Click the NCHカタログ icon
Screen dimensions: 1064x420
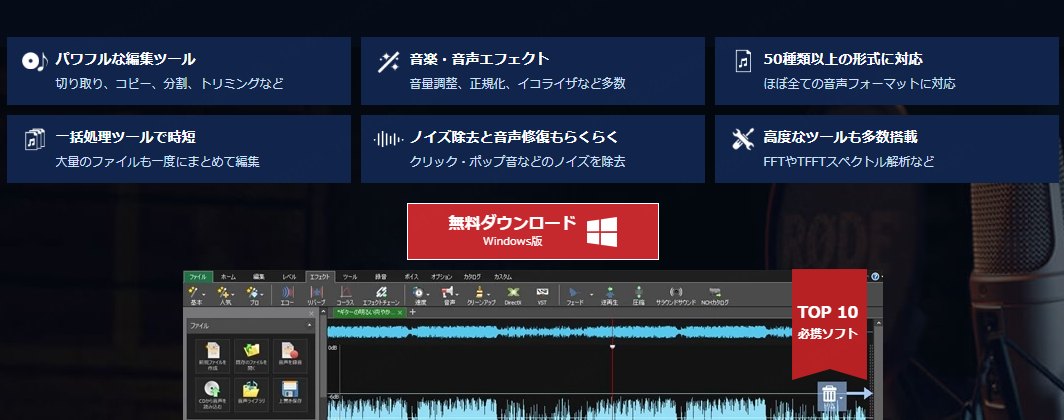click(x=715, y=294)
